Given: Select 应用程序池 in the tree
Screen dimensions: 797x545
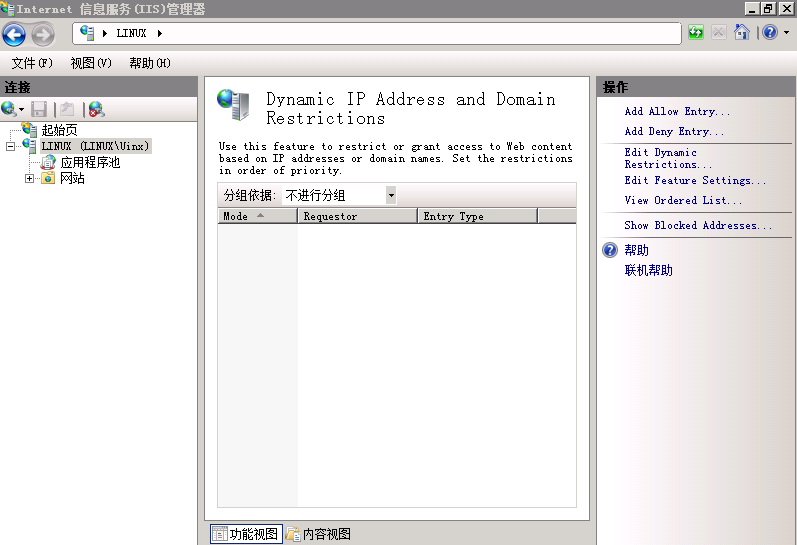Looking at the screenshot, I should pyautogui.click(x=90, y=163).
